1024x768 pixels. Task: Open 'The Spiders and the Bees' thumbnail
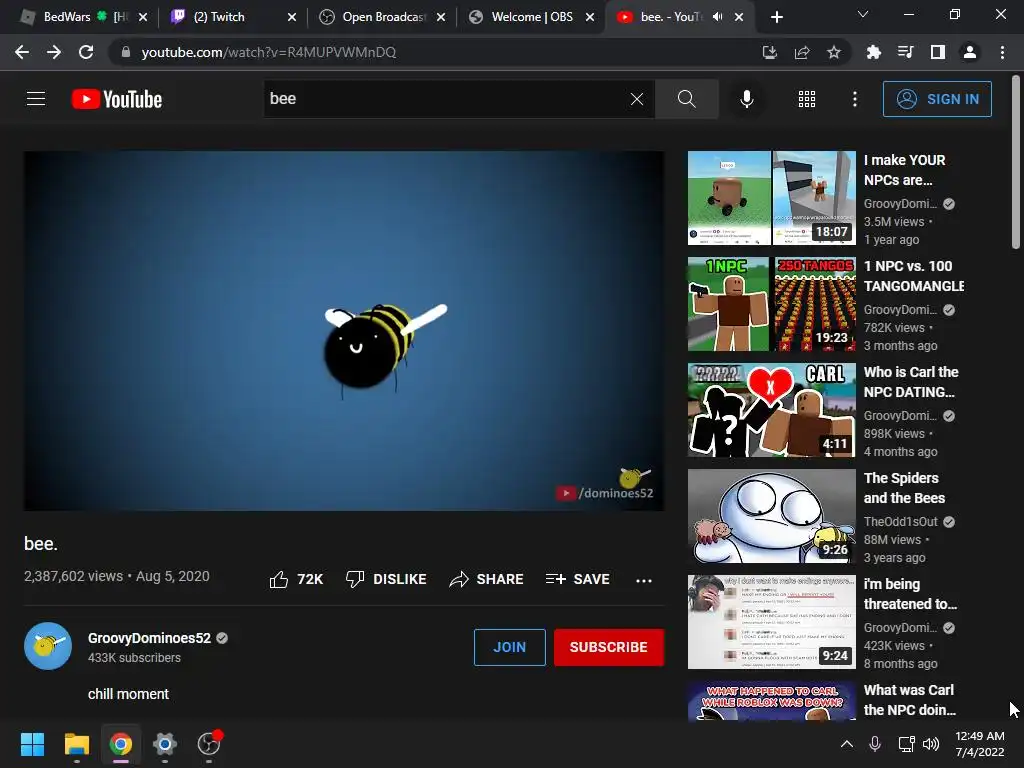coord(772,516)
